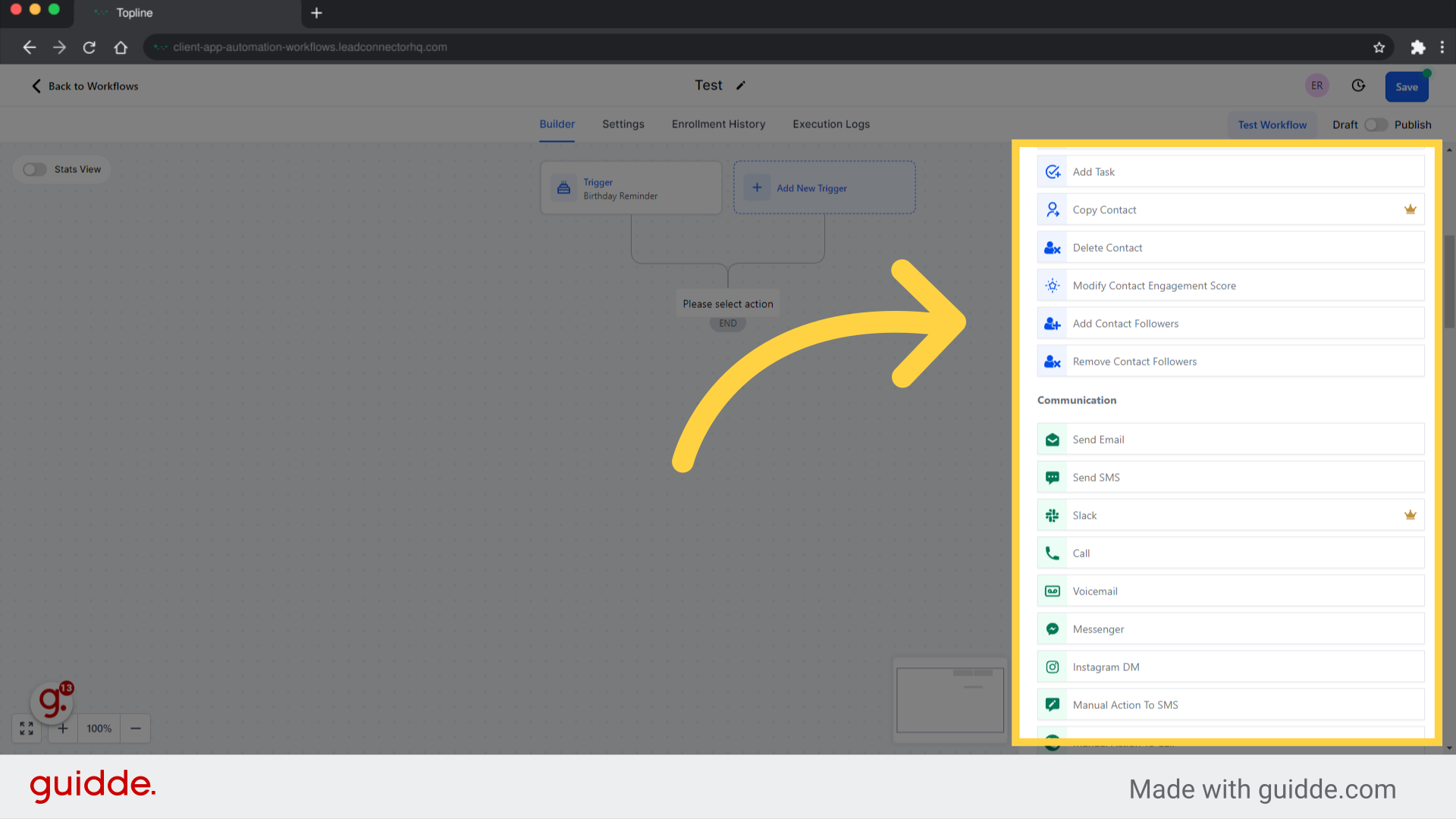Click the fit-to-screen expand icon
This screenshot has height=819, width=1456.
tap(27, 729)
